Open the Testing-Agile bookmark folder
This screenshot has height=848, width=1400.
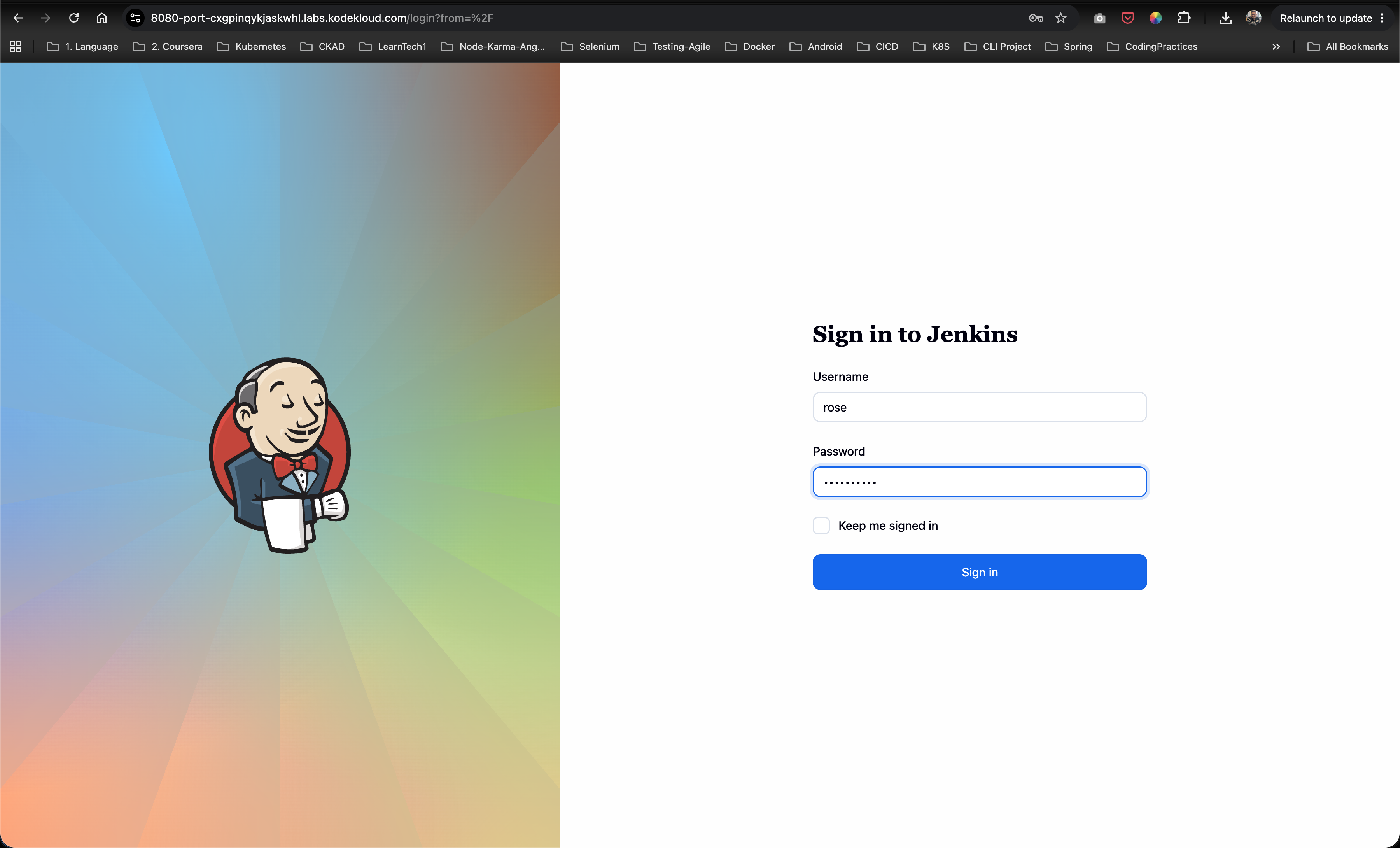point(672,47)
